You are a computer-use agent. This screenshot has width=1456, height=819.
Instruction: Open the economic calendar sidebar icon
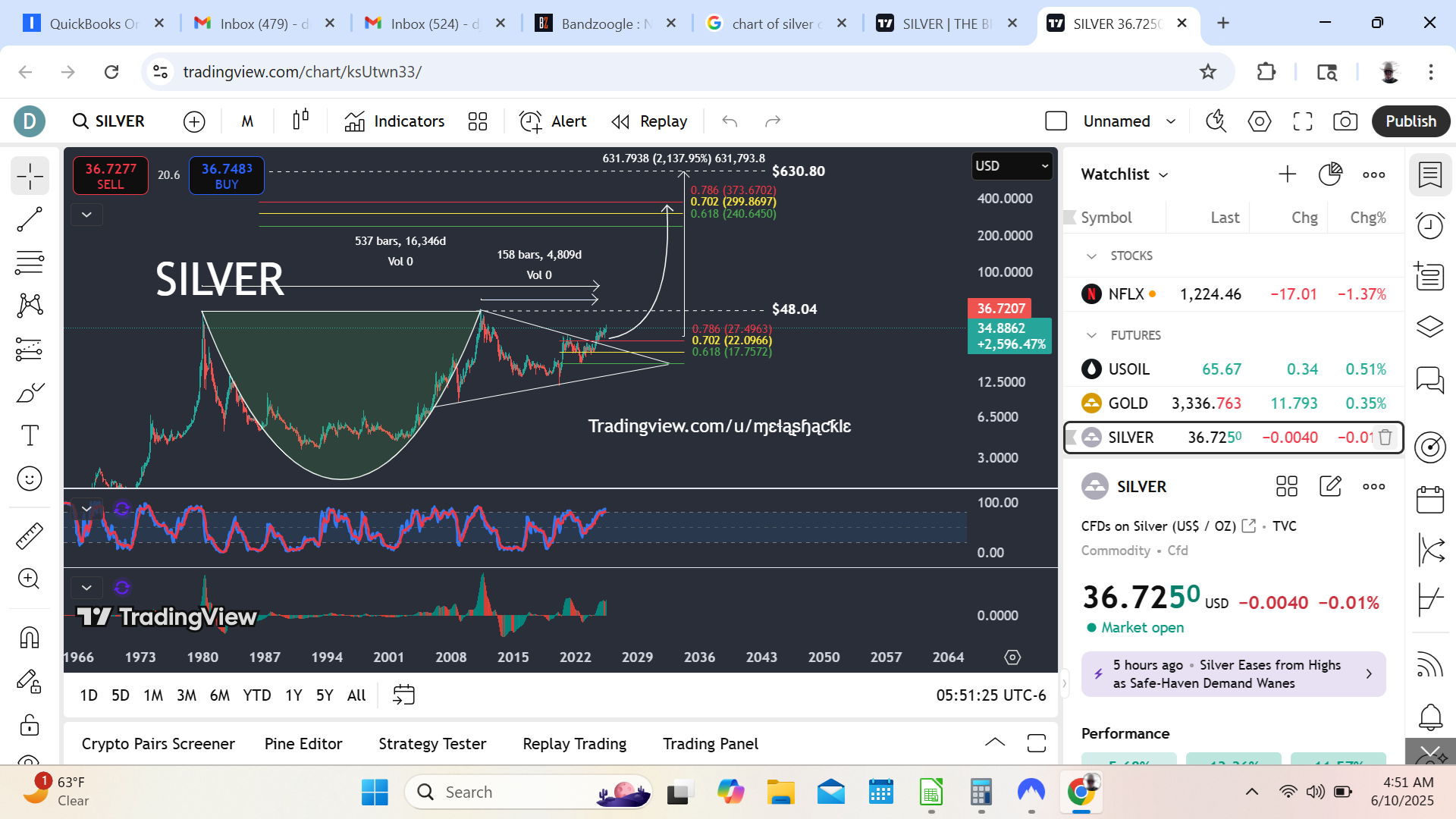(x=1430, y=500)
